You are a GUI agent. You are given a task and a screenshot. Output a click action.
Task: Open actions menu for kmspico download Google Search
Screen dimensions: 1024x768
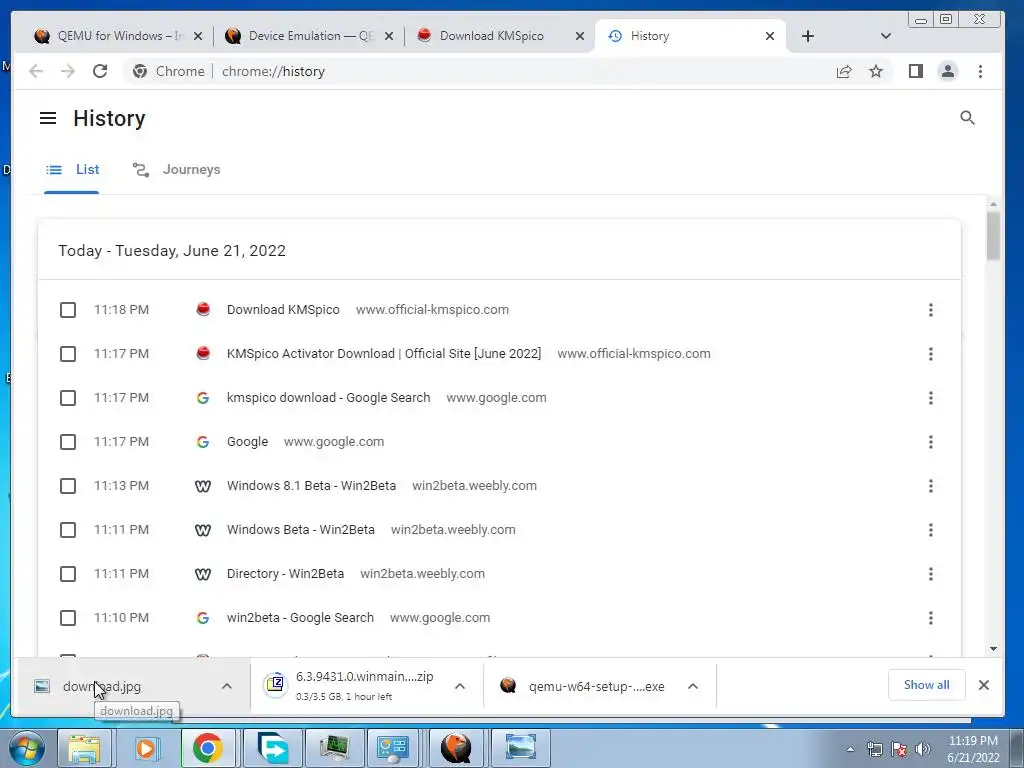point(931,398)
